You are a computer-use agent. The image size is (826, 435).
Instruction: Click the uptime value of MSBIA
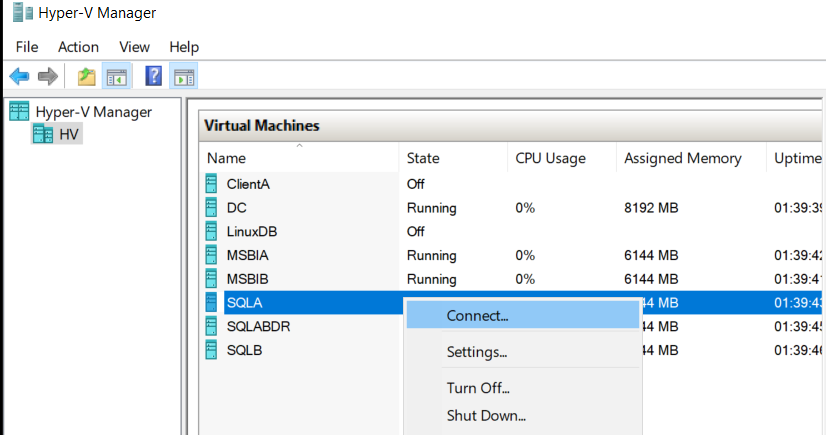coord(798,255)
